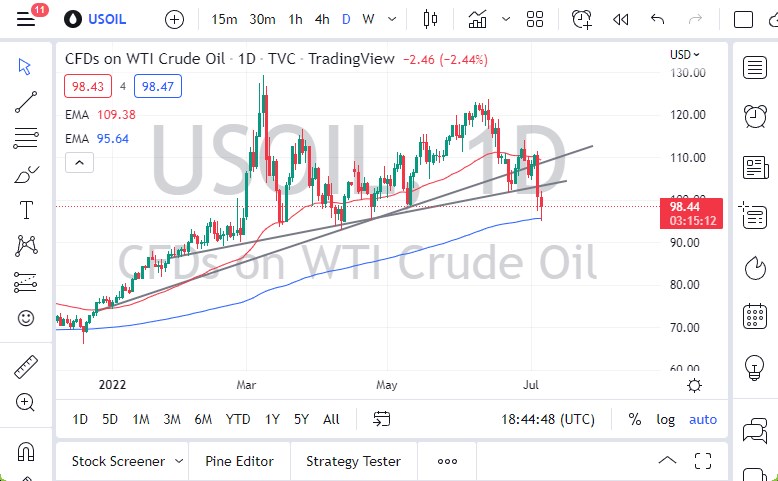This screenshot has width=778, height=481.
Task: Toggle the auto scale option
Action: (703, 419)
